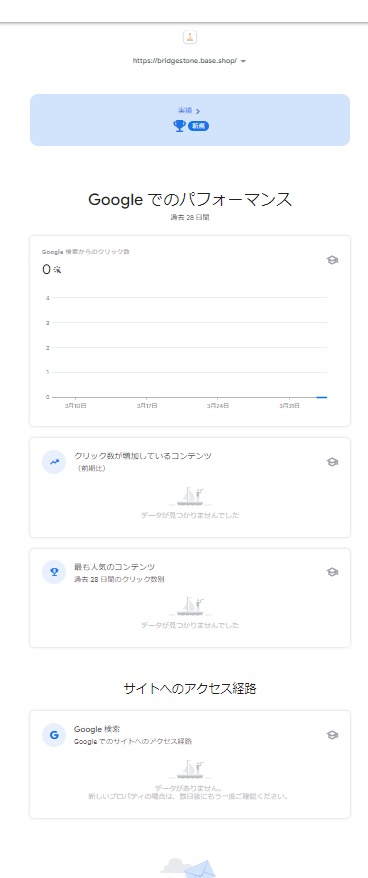Click graduation cap on Google 検索 card
The height and width of the screenshot is (878, 368).
[x=332, y=735]
